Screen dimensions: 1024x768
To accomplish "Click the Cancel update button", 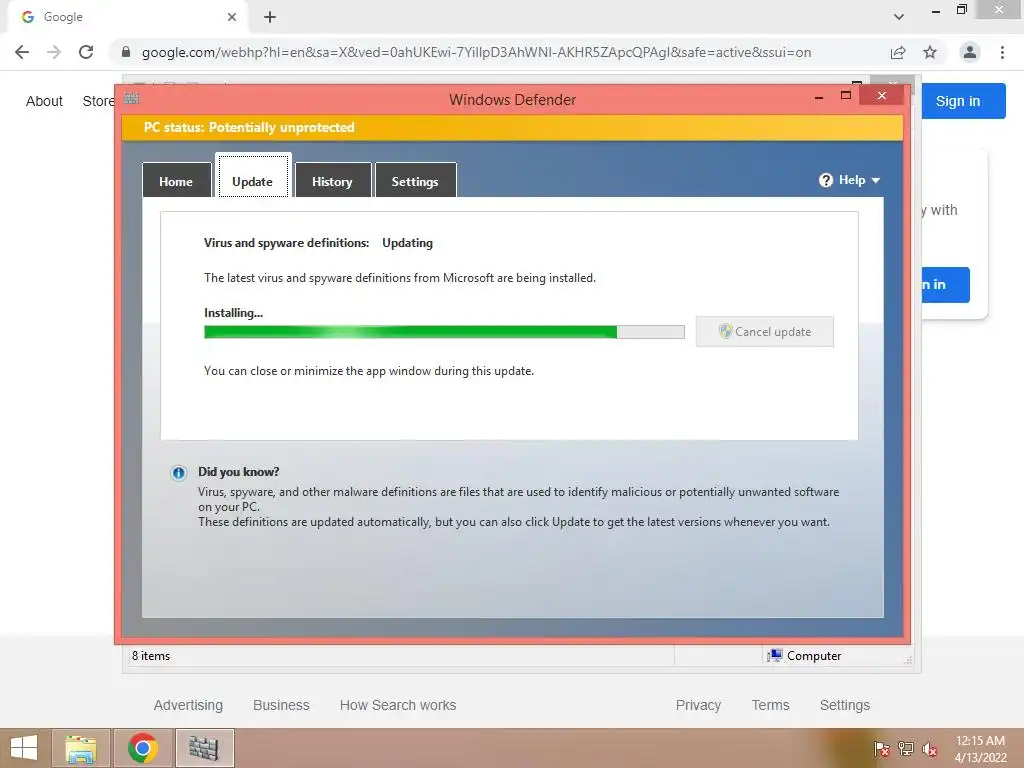I will (764, 331).
